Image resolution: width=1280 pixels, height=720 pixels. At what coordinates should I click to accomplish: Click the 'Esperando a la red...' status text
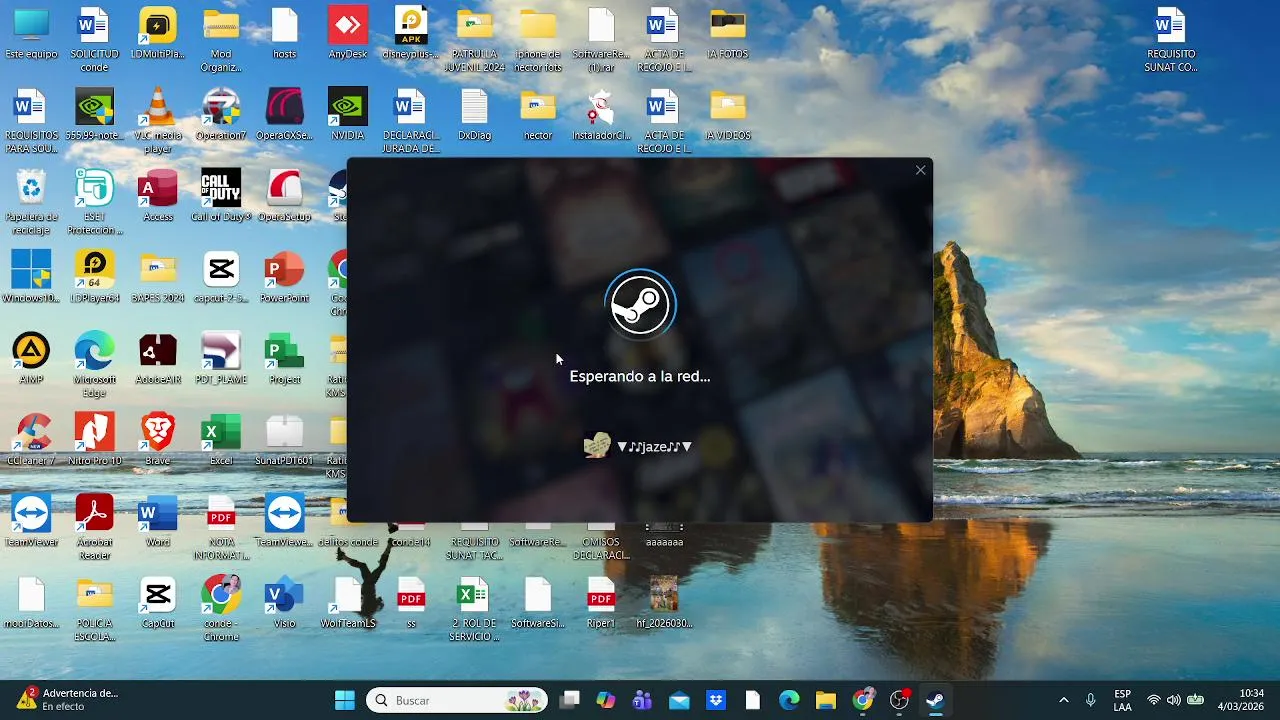tap(640, 377)
